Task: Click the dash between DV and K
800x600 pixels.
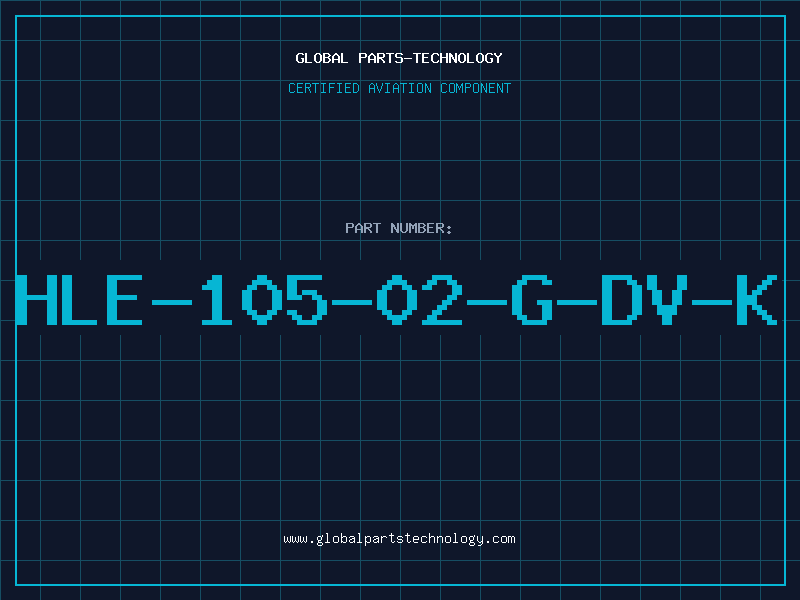Action: click(x=712, y=303)
